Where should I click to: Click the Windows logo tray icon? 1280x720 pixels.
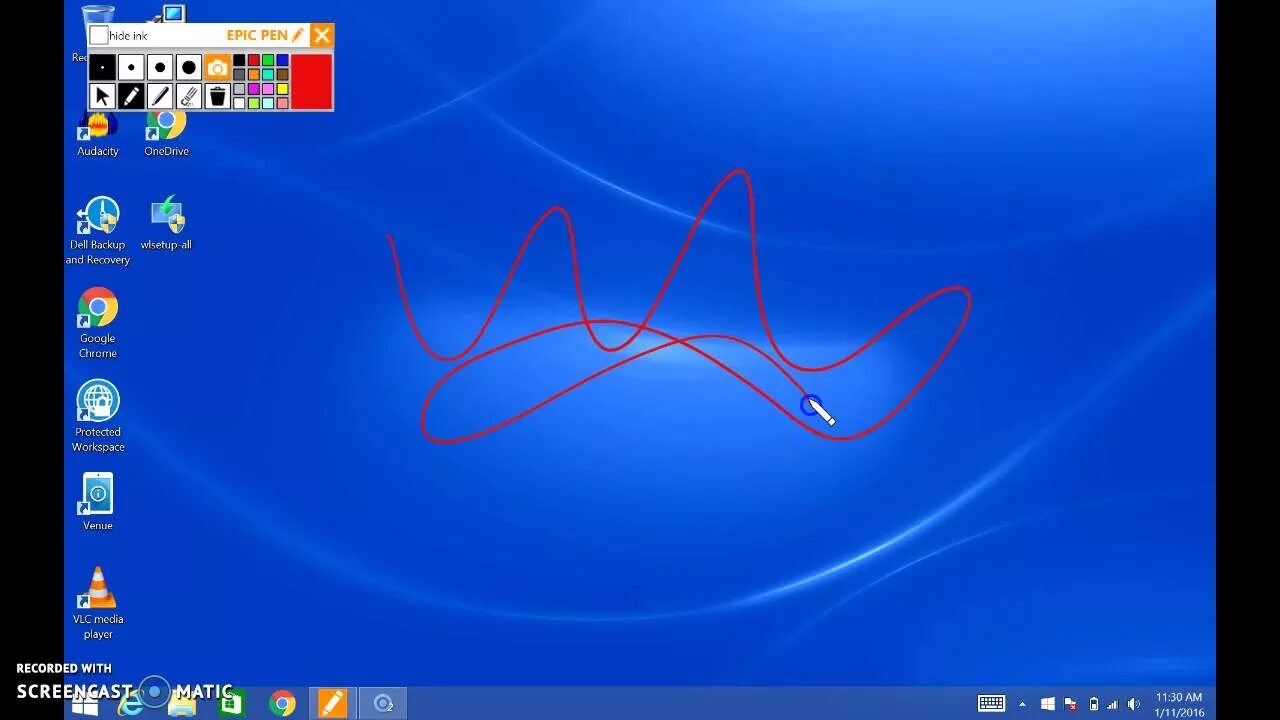1047,704
